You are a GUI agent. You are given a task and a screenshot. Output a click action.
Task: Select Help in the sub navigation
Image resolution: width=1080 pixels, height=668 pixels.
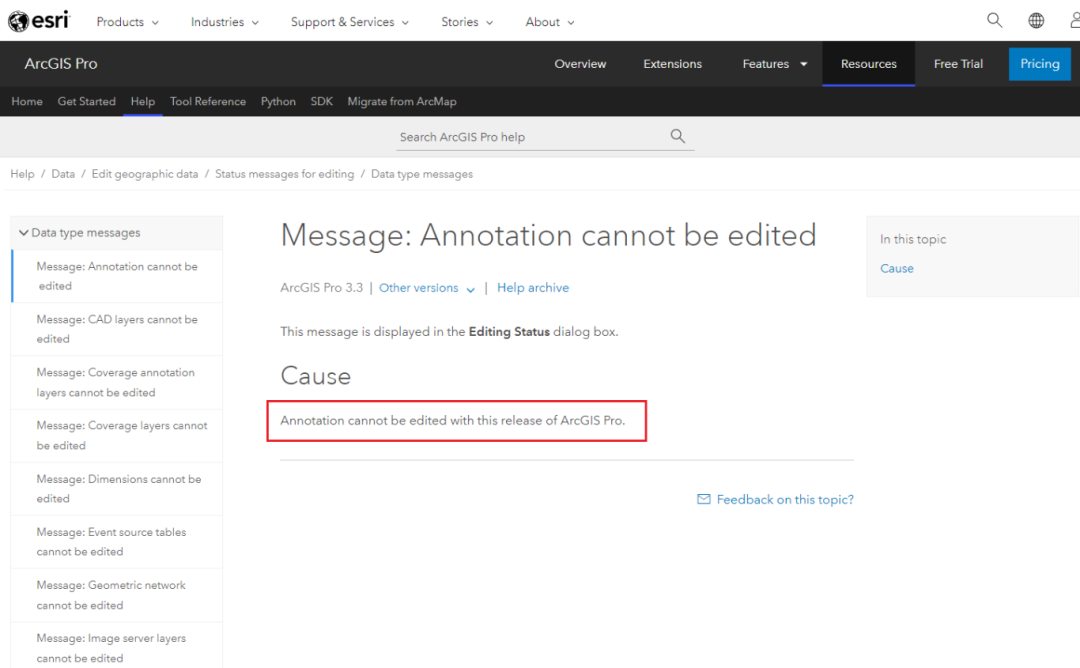(143, 101)
